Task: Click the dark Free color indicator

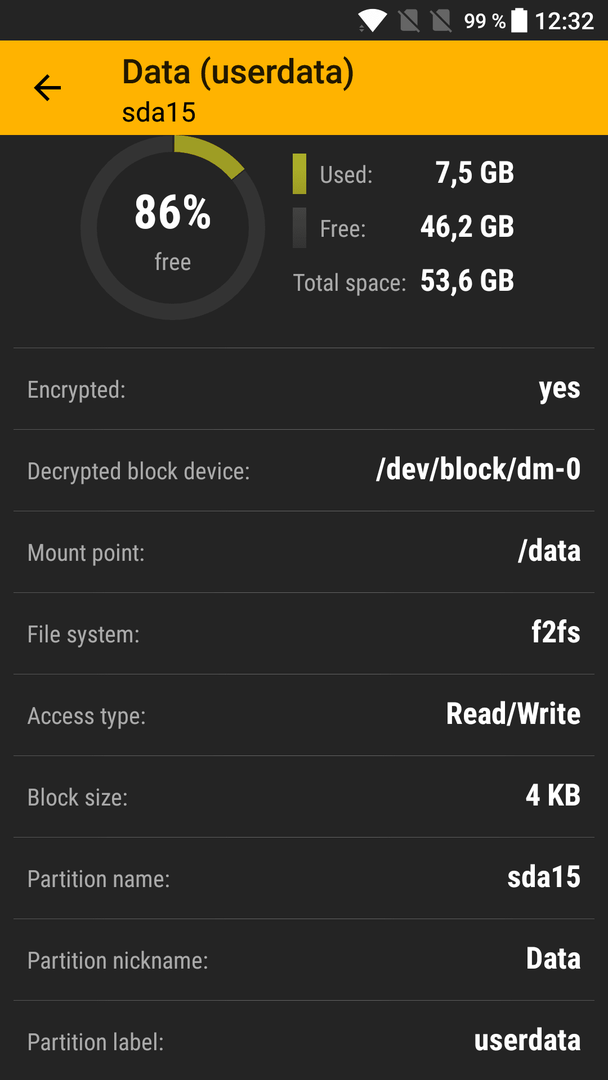Action: coord(300,228)
